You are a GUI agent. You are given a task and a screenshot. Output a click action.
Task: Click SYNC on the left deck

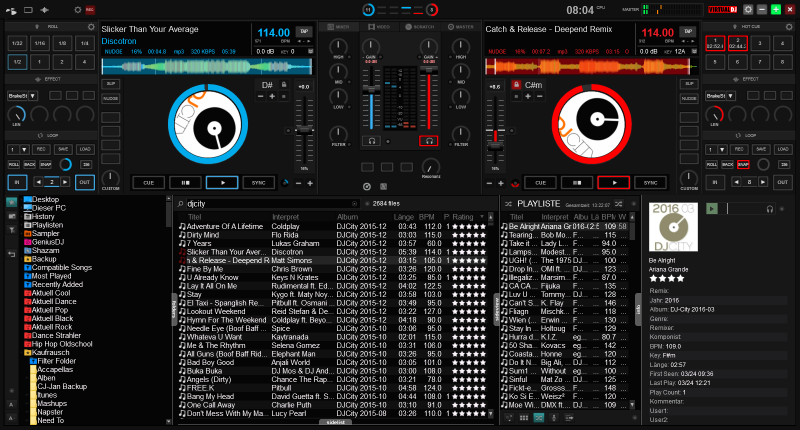tap(259, 183)
